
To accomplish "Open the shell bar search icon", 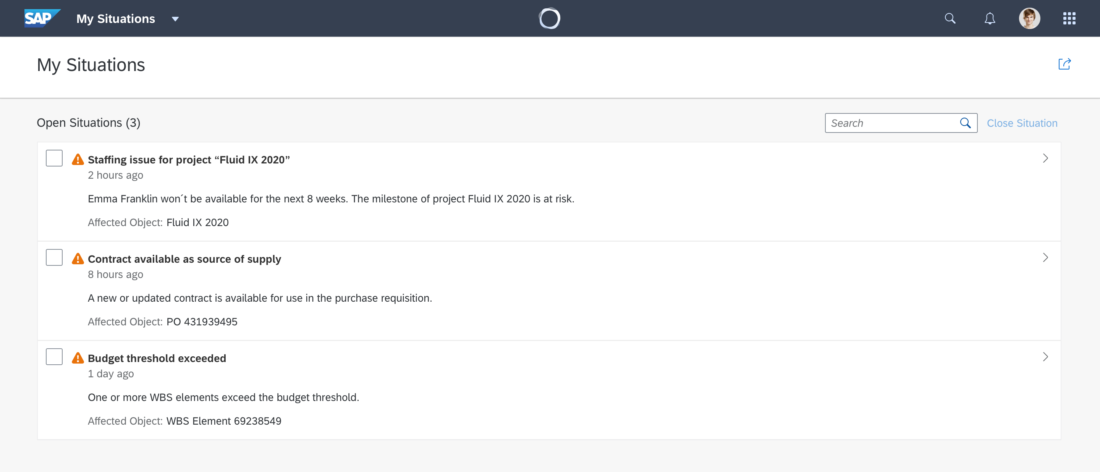I will [950, 18].
